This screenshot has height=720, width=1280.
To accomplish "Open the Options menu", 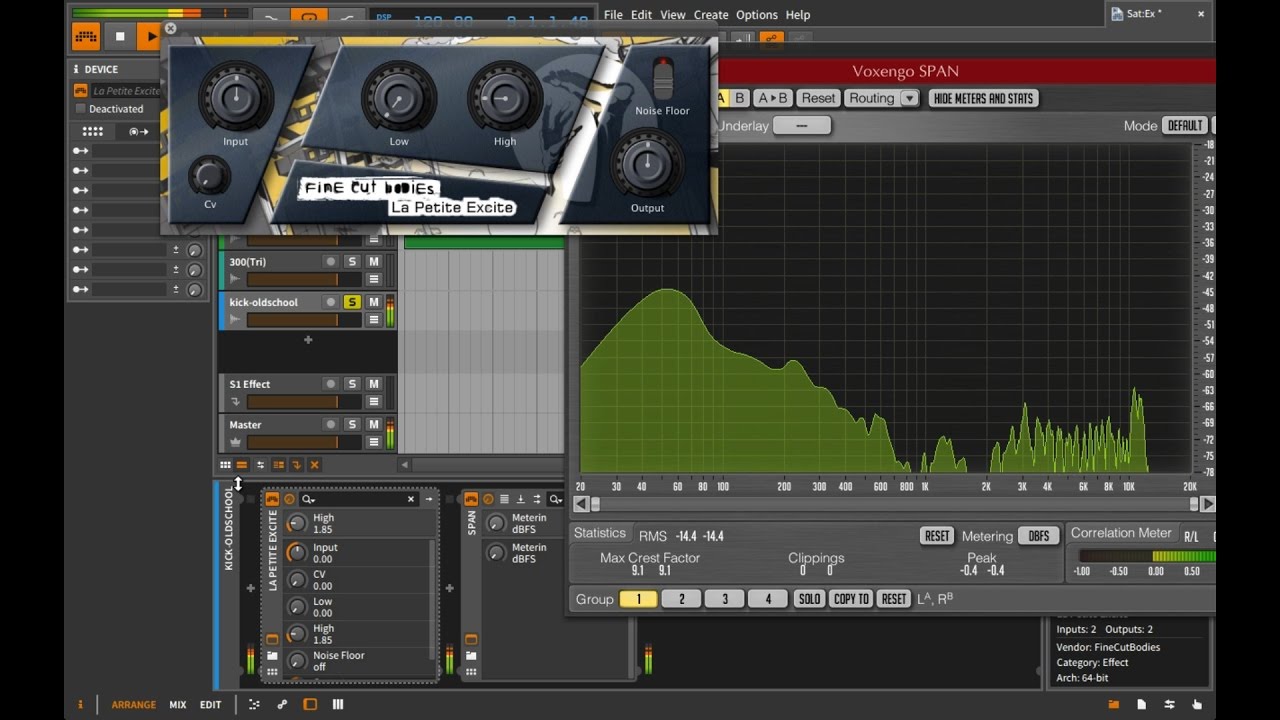I will (x=757, y=15).
